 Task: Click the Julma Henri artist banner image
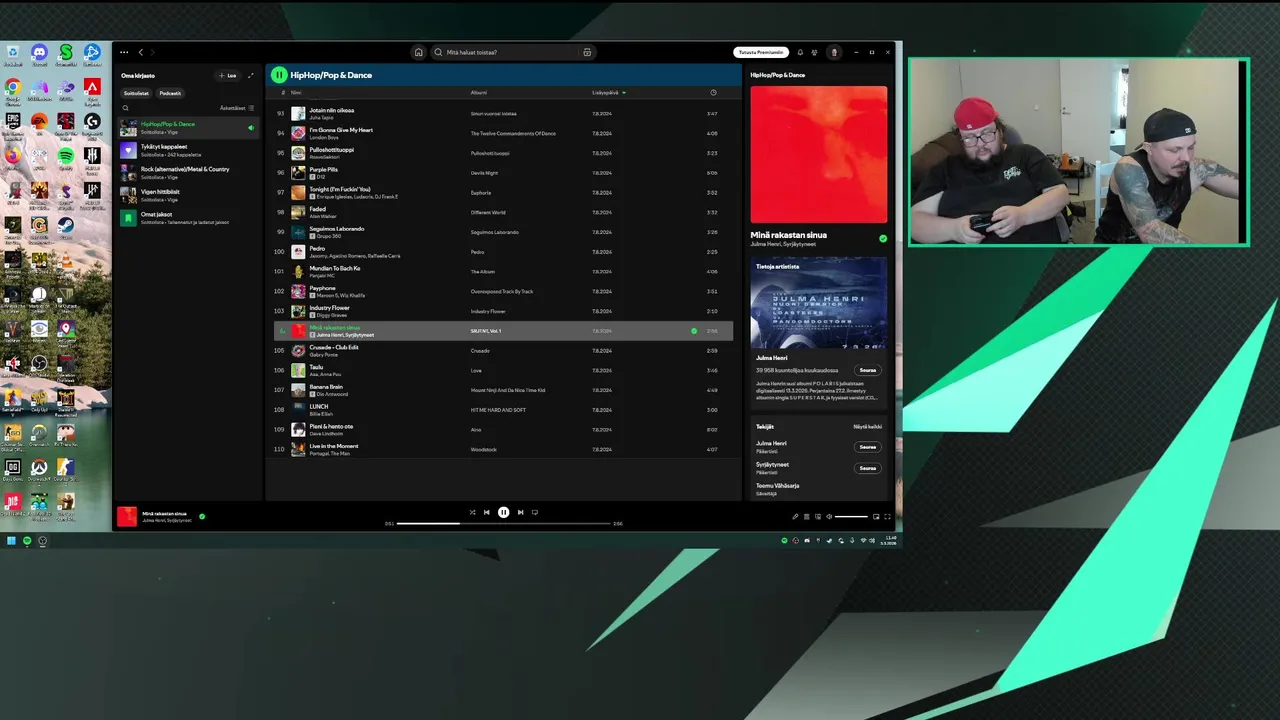pyautogui.click(x=818, y=303)
